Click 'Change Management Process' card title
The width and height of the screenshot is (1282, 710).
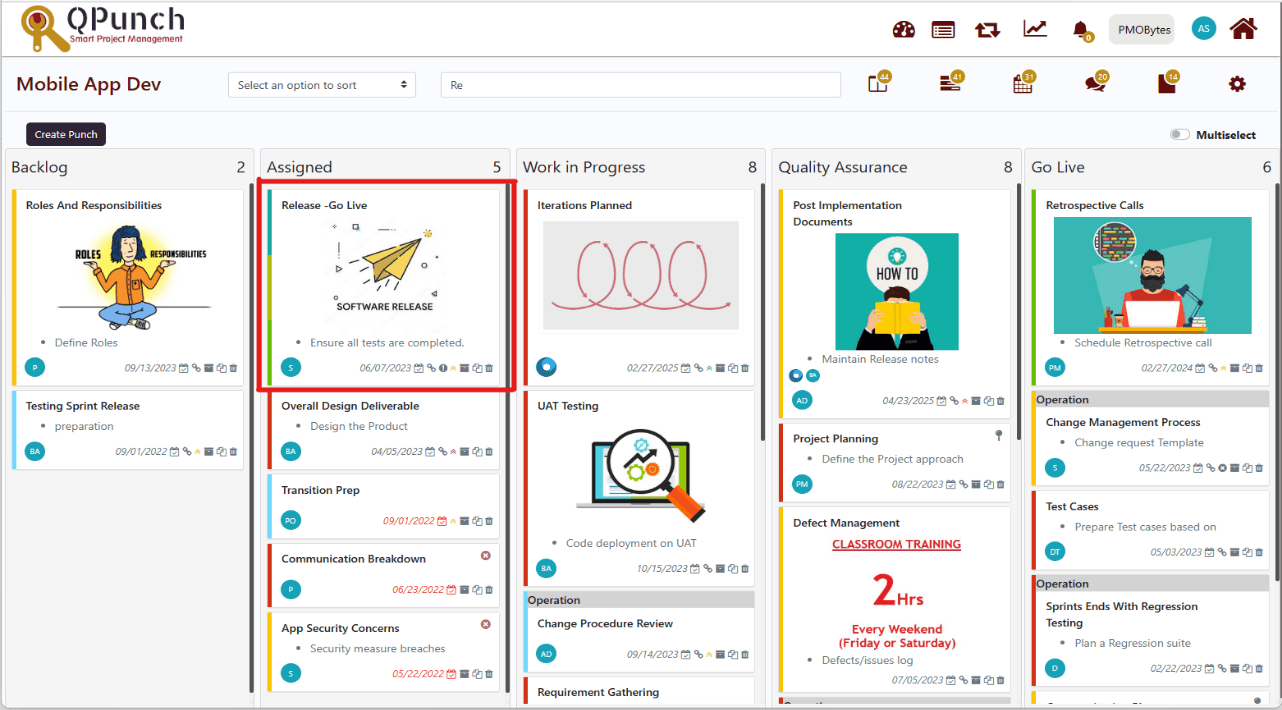pos(1123,422)
